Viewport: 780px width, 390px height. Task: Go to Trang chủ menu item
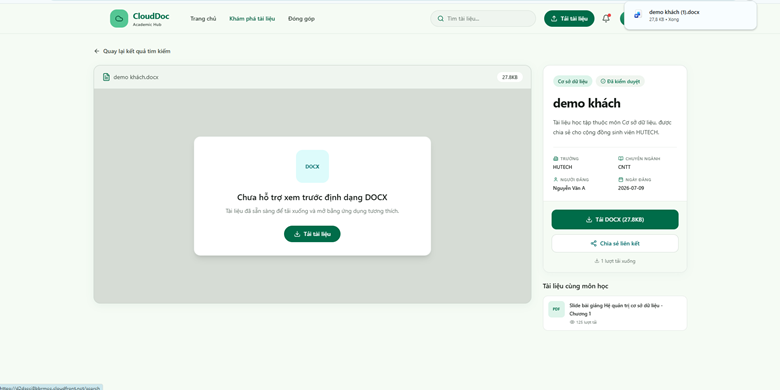[x=203, y=18]
